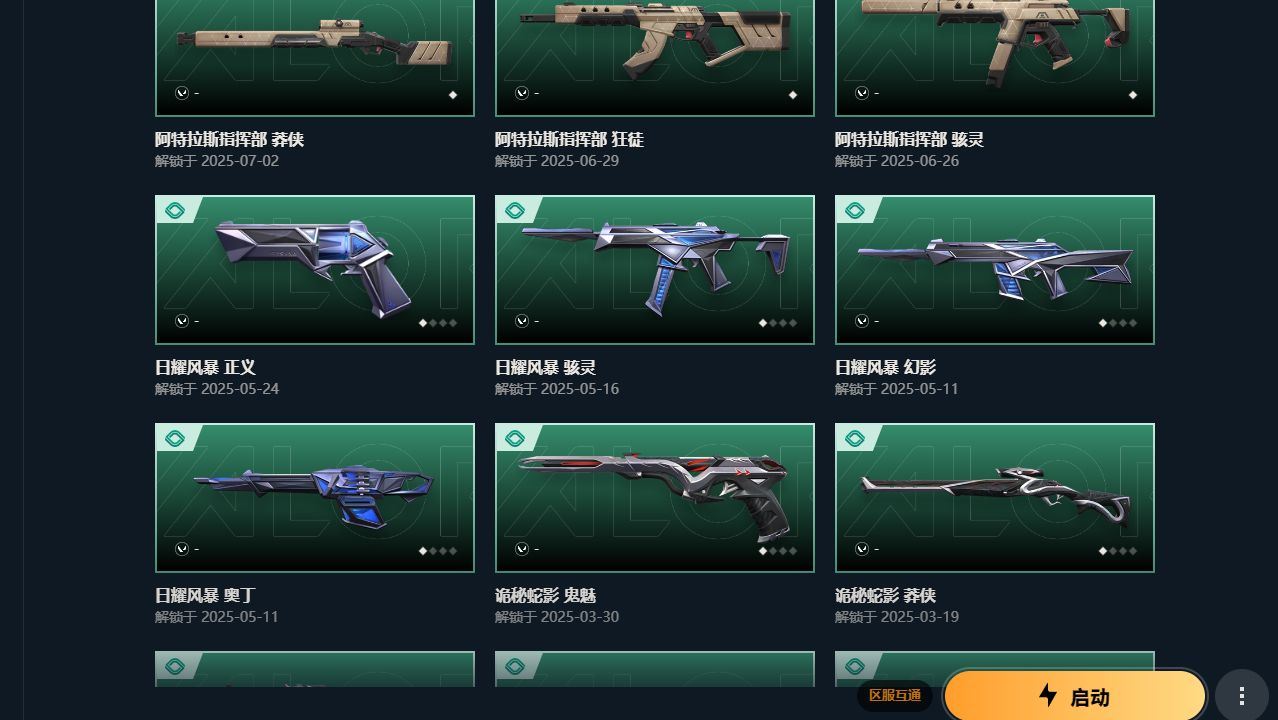Screen dimensions: 1278x720
Task: Select the 日耀风暴 幻影 rifle skin thumbnail
Action: [x=995, y=270]
